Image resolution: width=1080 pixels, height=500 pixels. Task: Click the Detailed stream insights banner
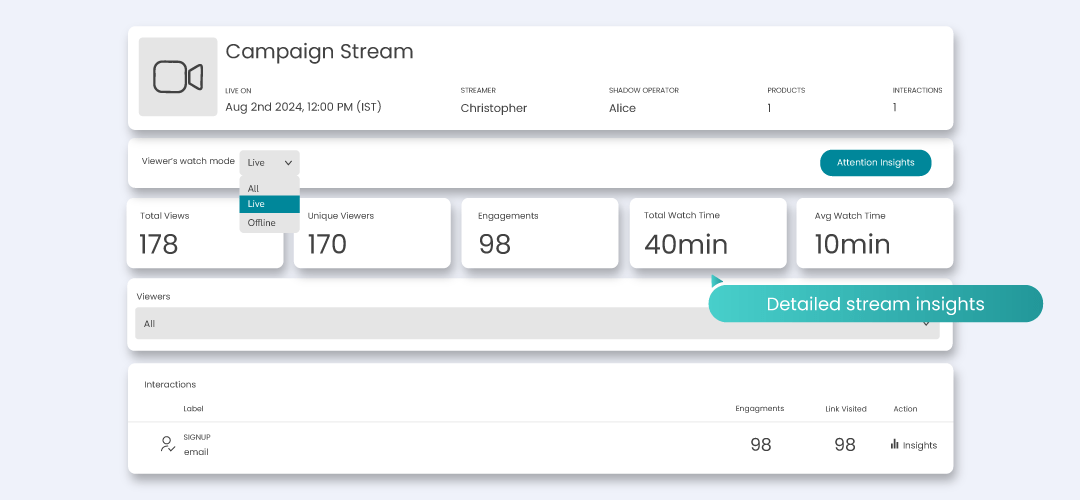pyautogui.click(x=875, y=304)
